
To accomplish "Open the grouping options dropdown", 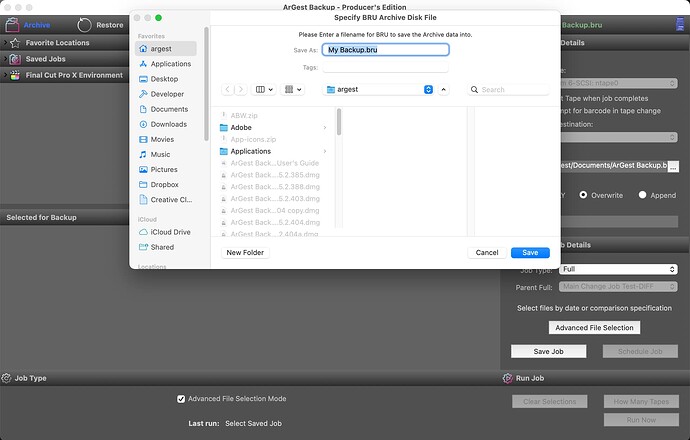I will coord(293,89).
